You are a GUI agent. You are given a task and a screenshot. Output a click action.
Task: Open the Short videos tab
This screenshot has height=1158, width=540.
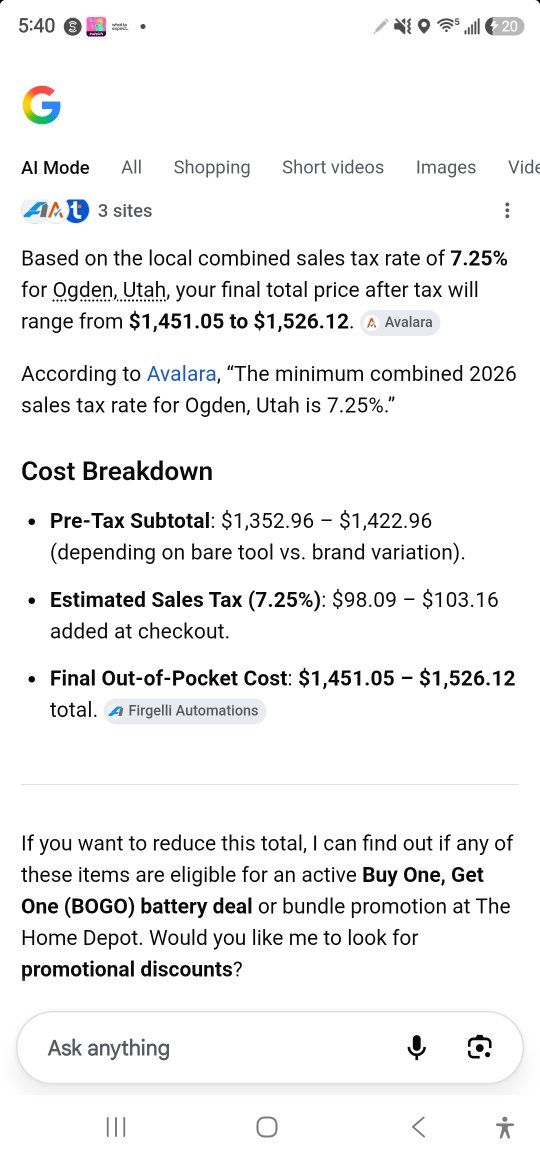click(333, 168)
